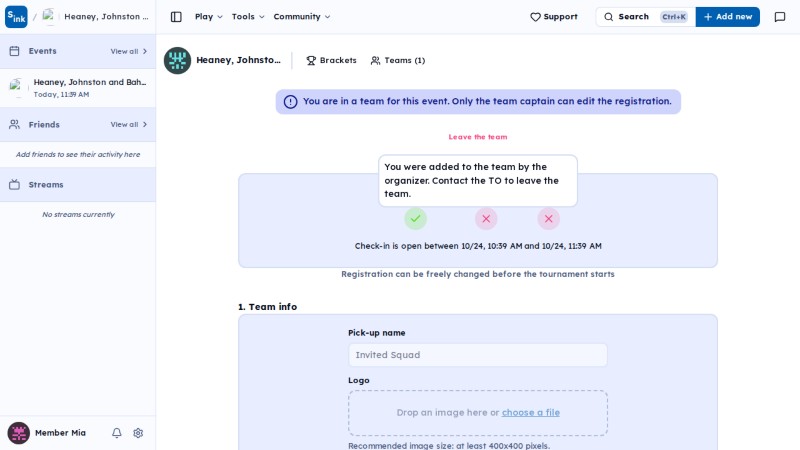Screen dimensions: 800x450
Task: Click the check-in open time text
Action: click(478, 246)
